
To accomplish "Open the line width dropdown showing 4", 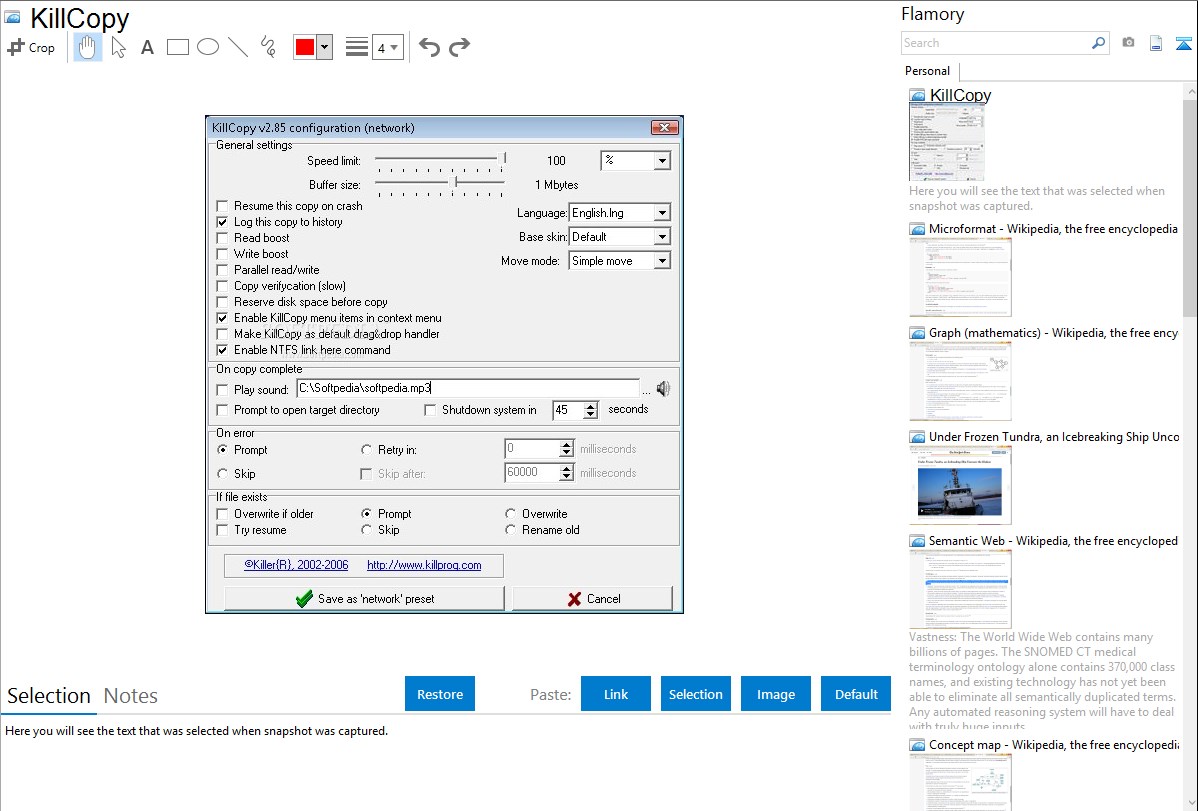I will pyautogui.click(x=388, y=47).
